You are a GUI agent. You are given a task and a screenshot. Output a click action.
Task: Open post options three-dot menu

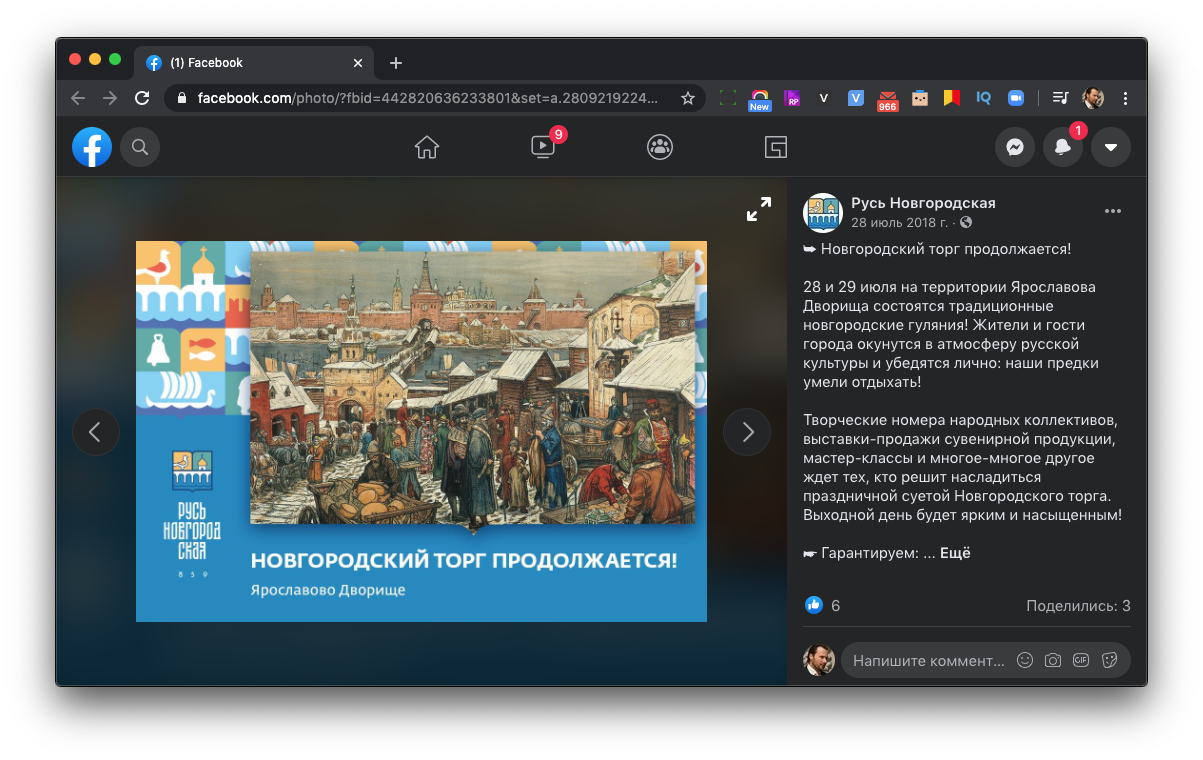(x=1113, y=211)
